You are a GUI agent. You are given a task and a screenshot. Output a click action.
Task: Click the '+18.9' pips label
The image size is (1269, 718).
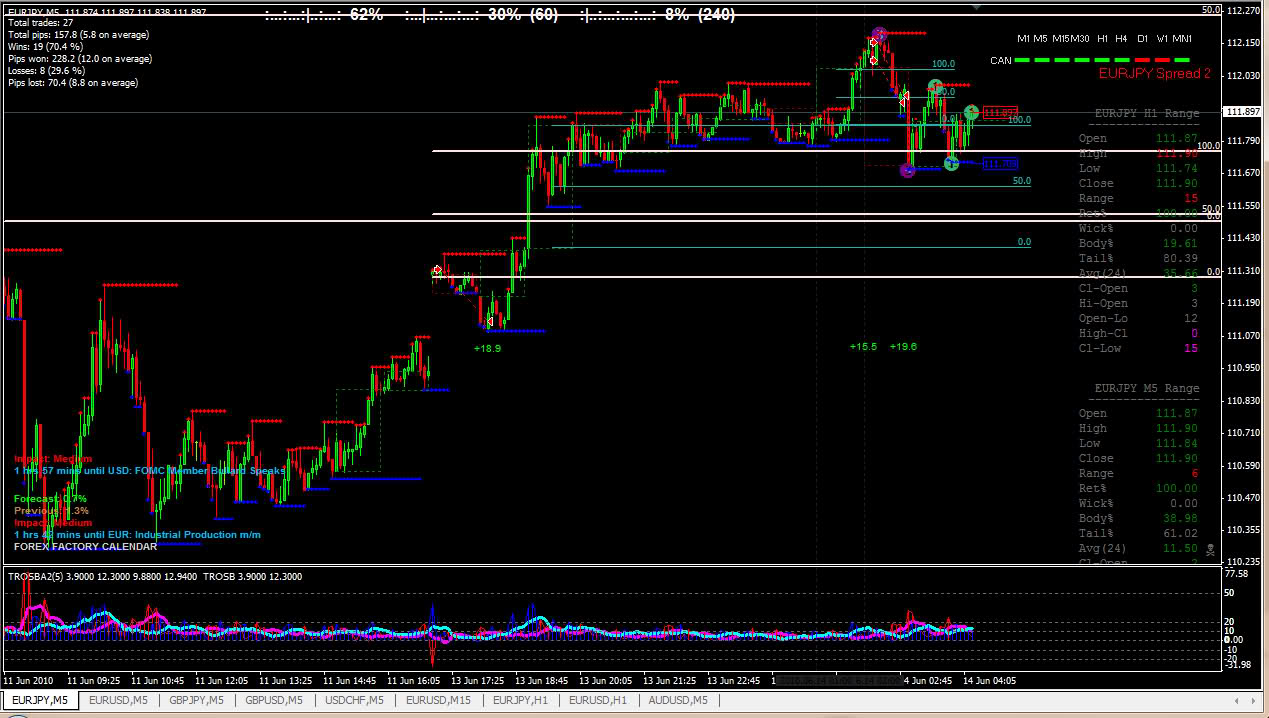487,347
